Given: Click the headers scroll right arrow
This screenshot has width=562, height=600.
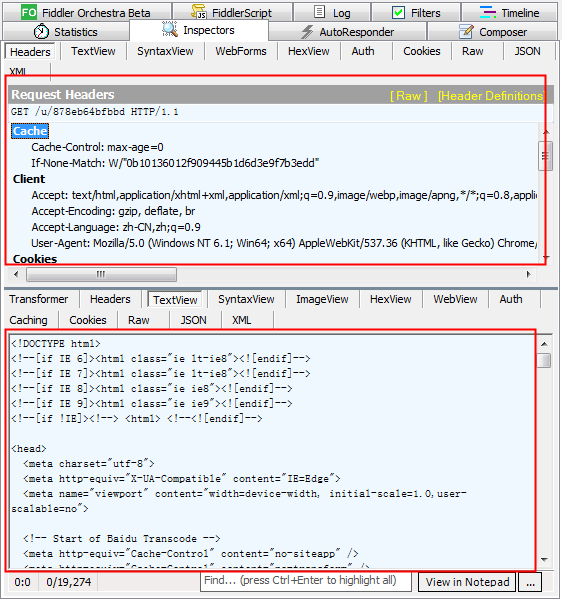Looking at the screenshot, I should [x=529, y=274].
